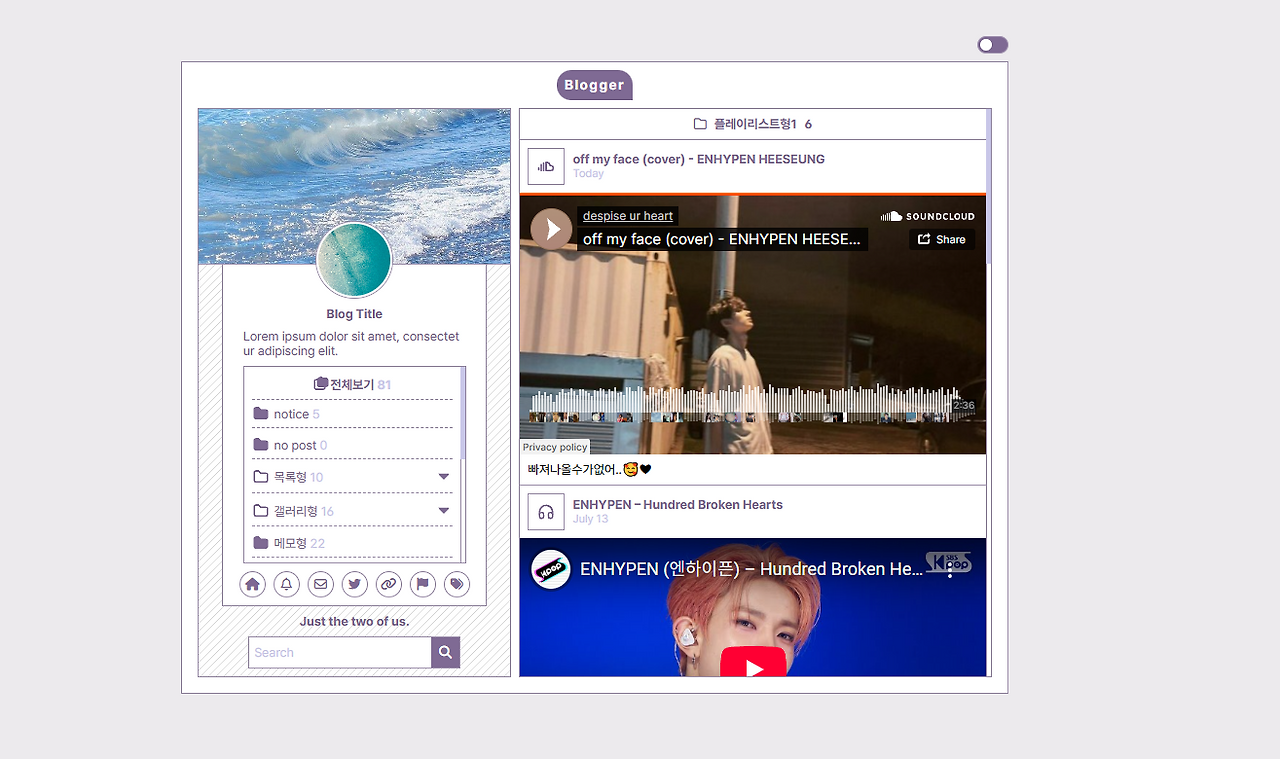Open the despise ur heart artist link

pos(628,216)
